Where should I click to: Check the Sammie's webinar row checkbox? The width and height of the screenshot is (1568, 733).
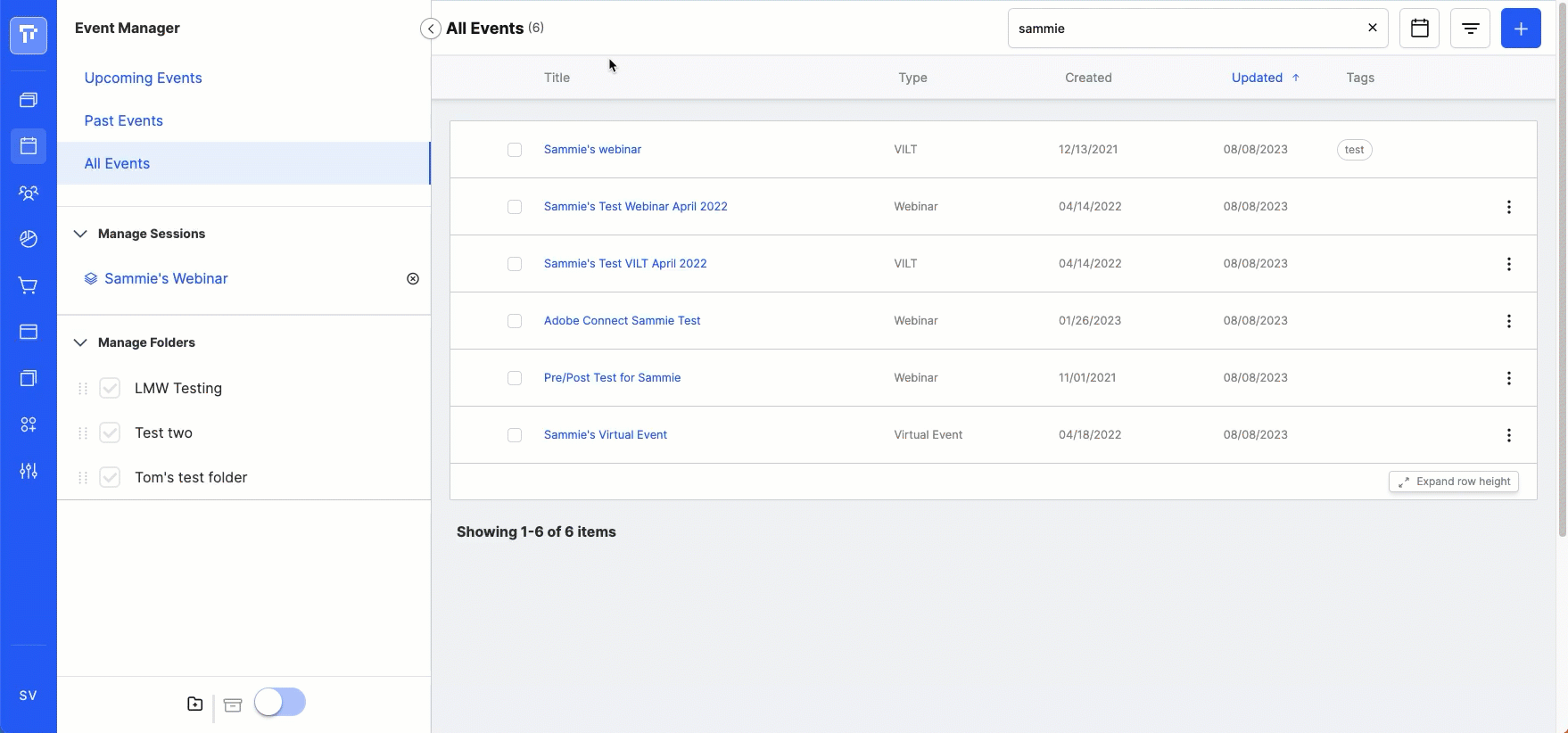tap(515, 150)
